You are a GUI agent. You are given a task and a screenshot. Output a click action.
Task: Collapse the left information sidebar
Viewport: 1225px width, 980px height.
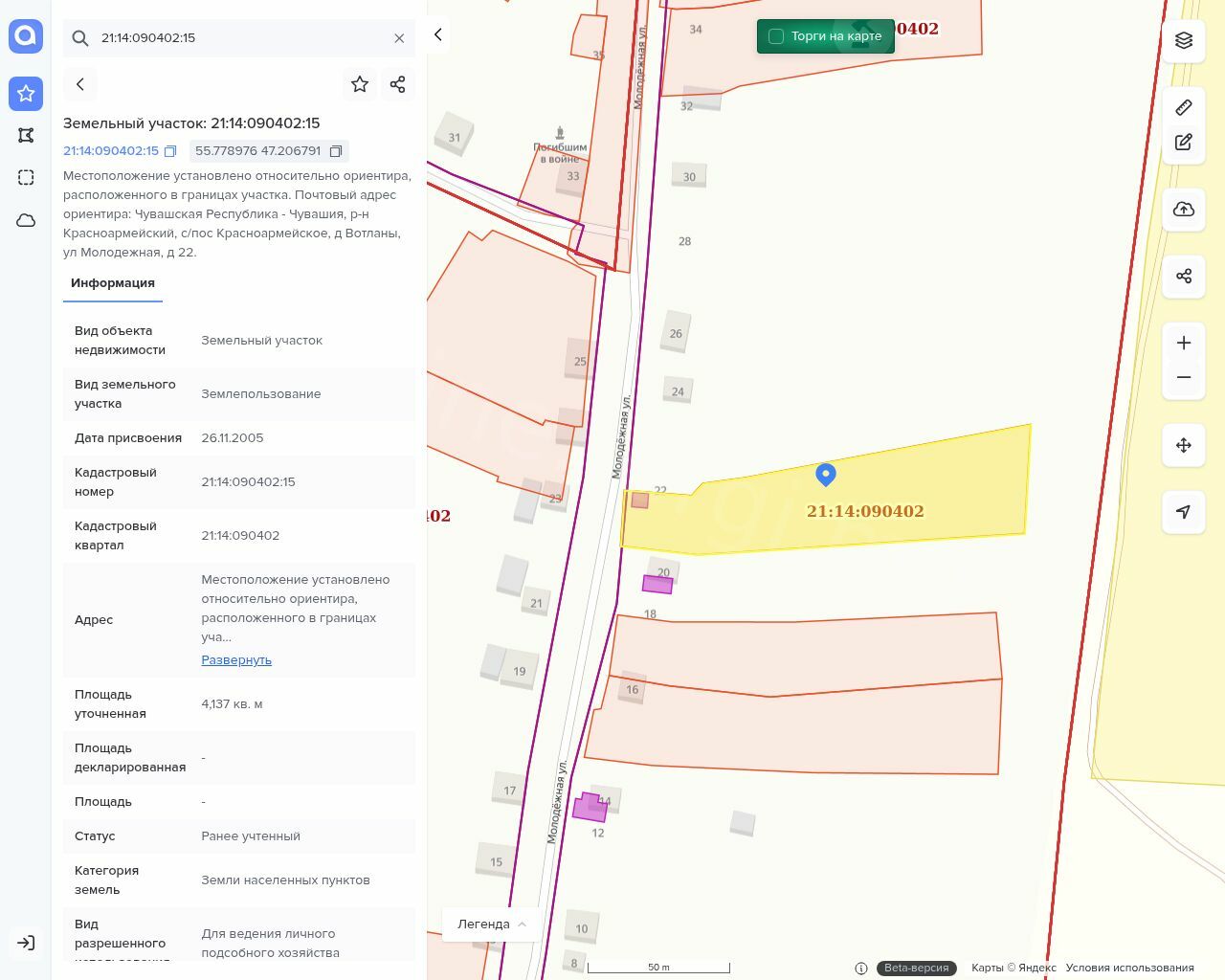point(437,35)
